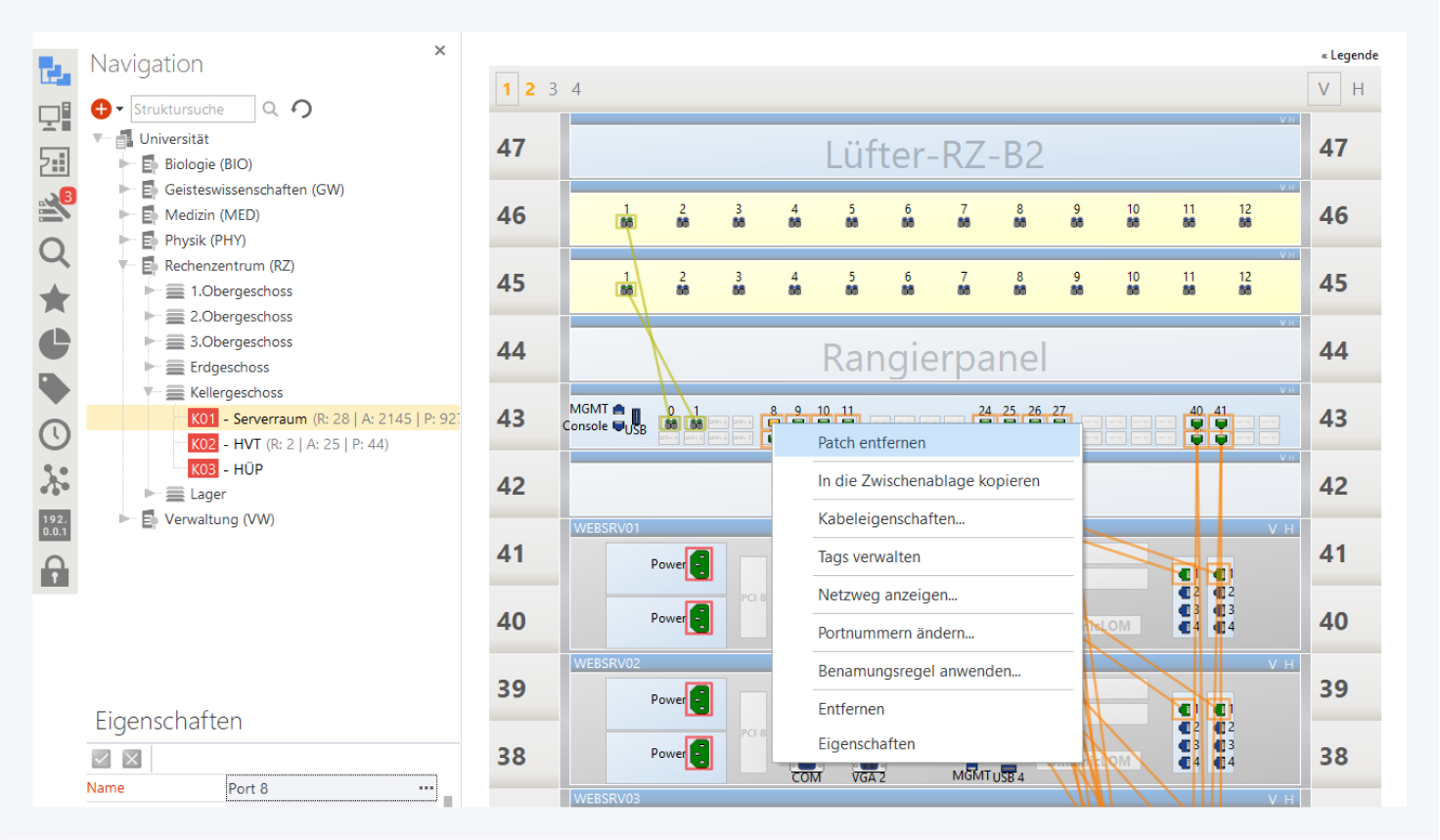The width and height of the screenshot is (1440, 840).
Task: Open the IP address management icon
Action: (x=55, y=525)
